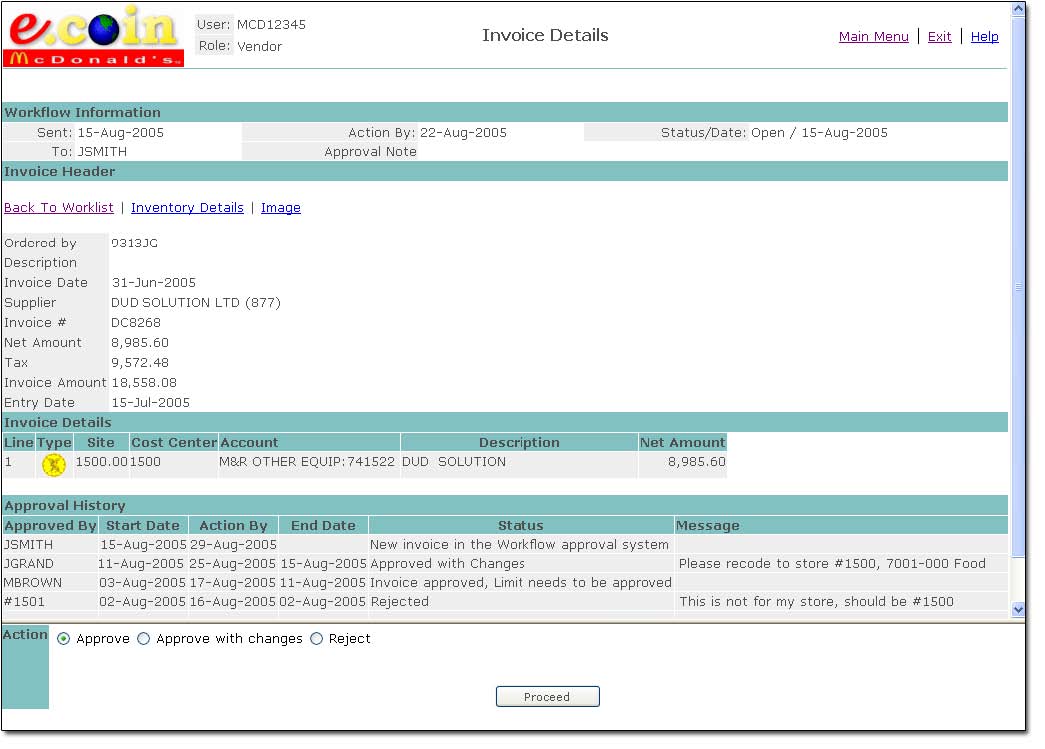Go Back To Worklist
The image size is (1045, 749).
[59, 208]
